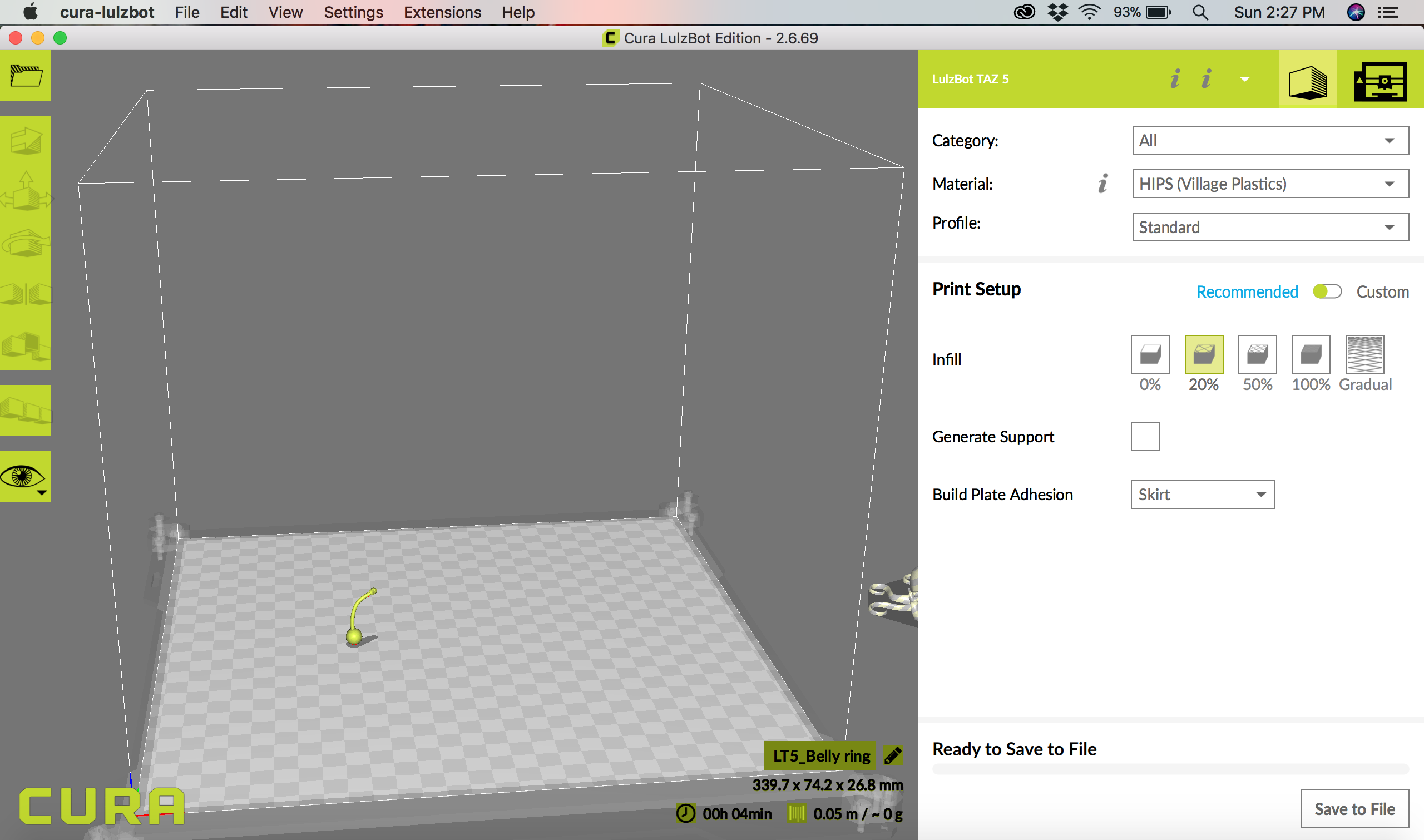Choose Gradual infill option
This screenshot has height=840, width=1424.
(x=1364, y=354)
